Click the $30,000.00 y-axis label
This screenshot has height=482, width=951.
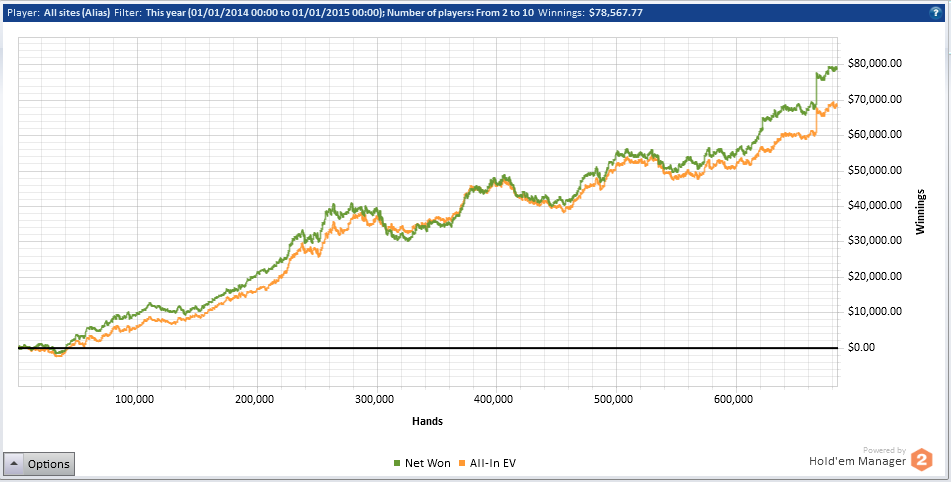[x=874, y=241]
